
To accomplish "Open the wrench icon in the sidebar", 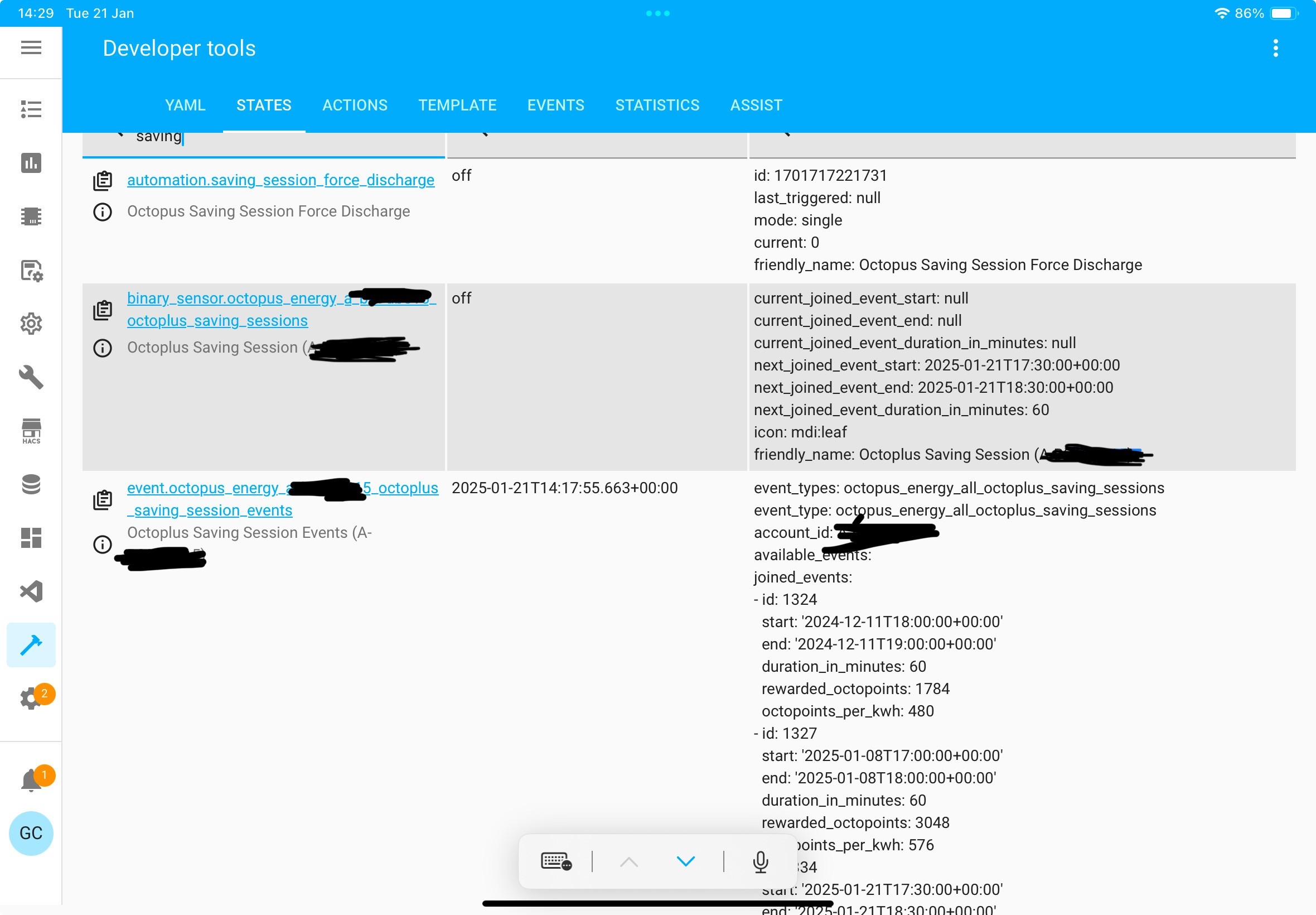I will coord(31,377).
